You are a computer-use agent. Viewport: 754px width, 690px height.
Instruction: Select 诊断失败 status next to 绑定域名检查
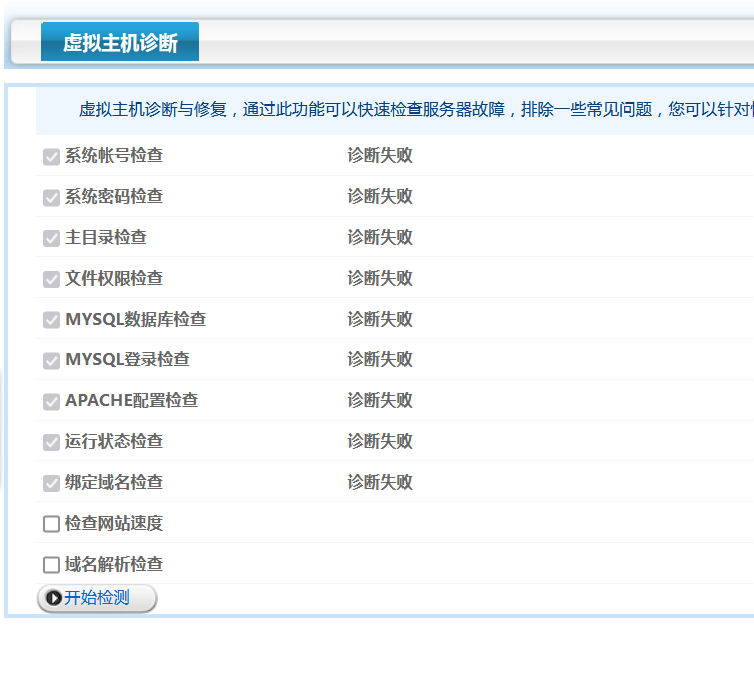(380, 482)
